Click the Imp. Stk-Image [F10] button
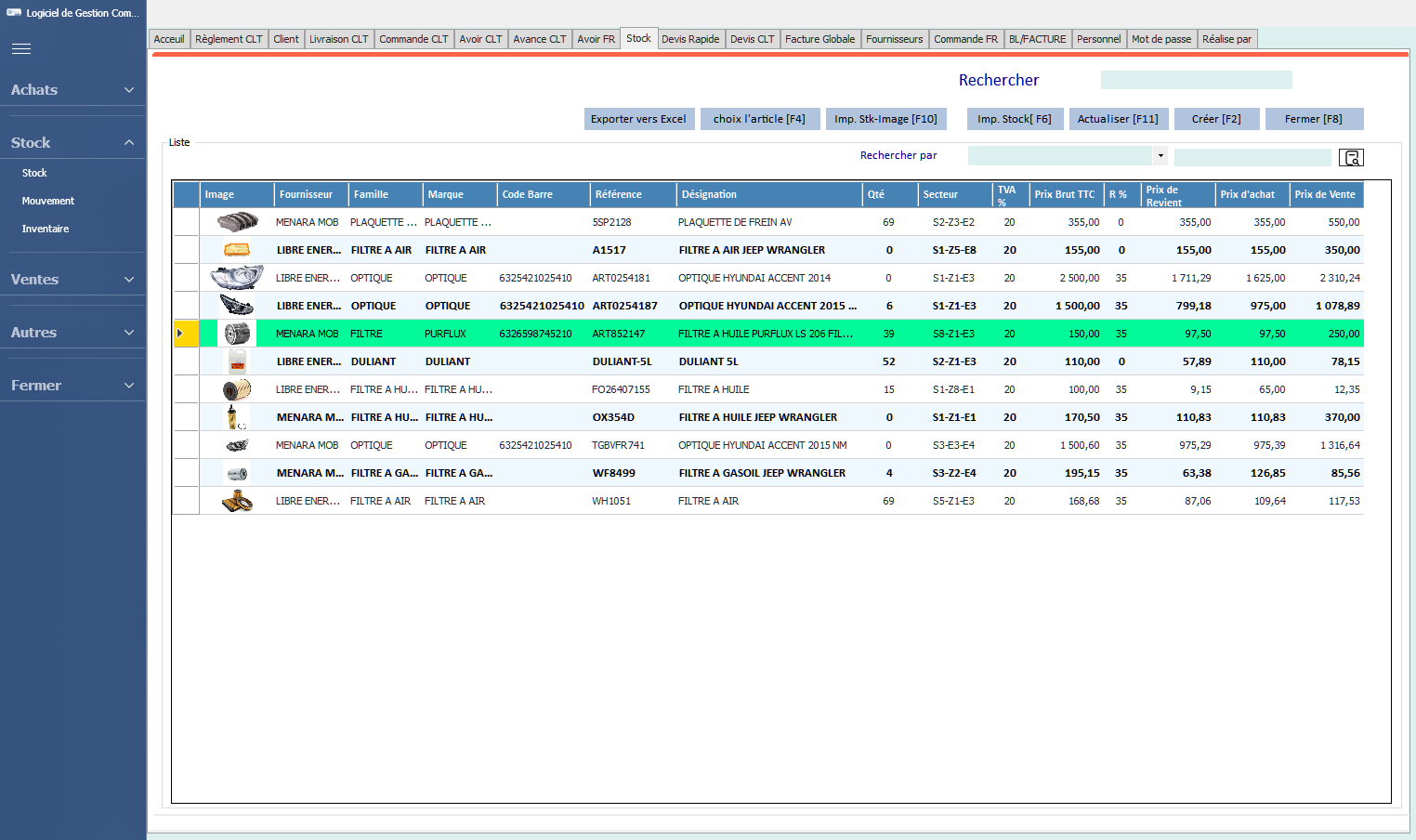This screenshot has width=1416, height=840. point(885,119)
